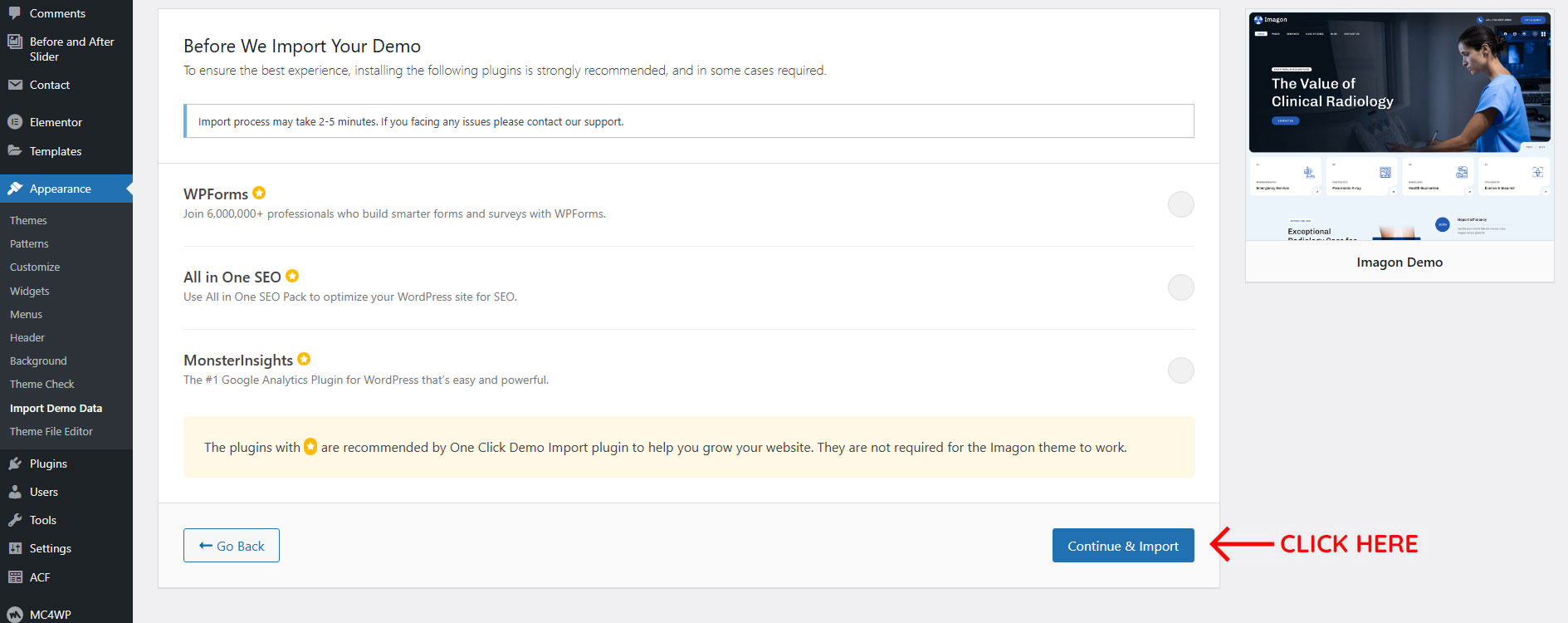This screenshot has height=623, width=1568.
Task: Click the WPForms plugin name
Action: 216,194
